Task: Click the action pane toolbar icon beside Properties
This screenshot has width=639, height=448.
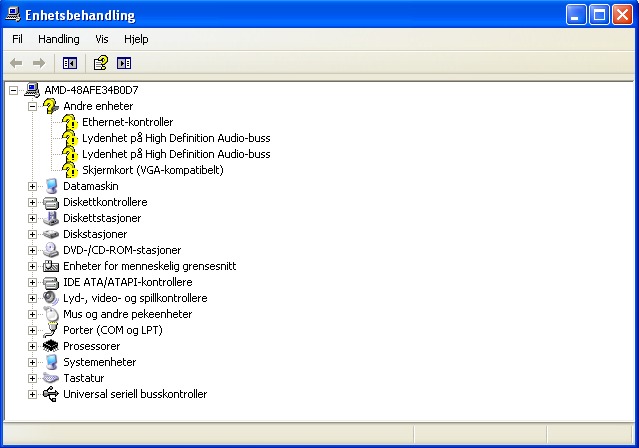Action: (124, 63)
